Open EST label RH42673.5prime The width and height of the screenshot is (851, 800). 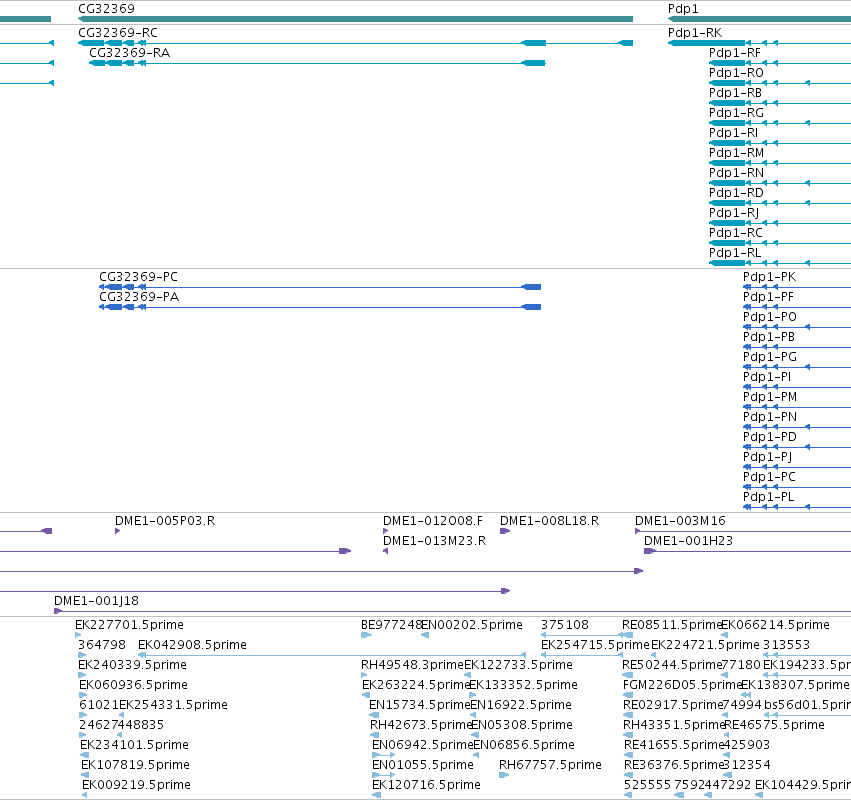tap(421, 725)
